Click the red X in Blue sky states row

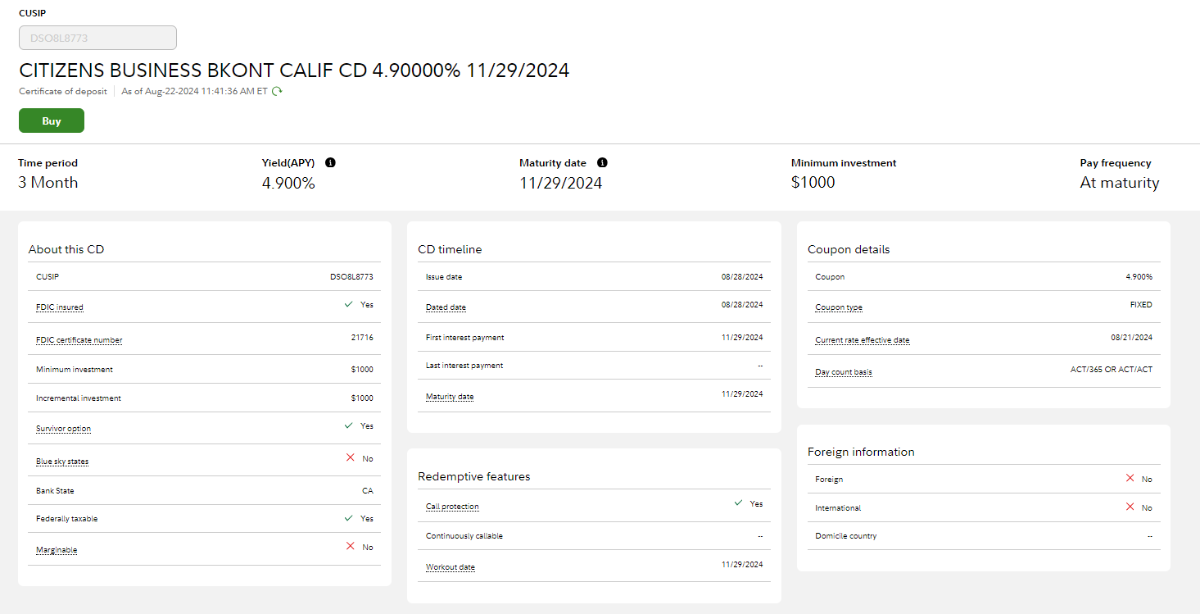pos(350,458)
